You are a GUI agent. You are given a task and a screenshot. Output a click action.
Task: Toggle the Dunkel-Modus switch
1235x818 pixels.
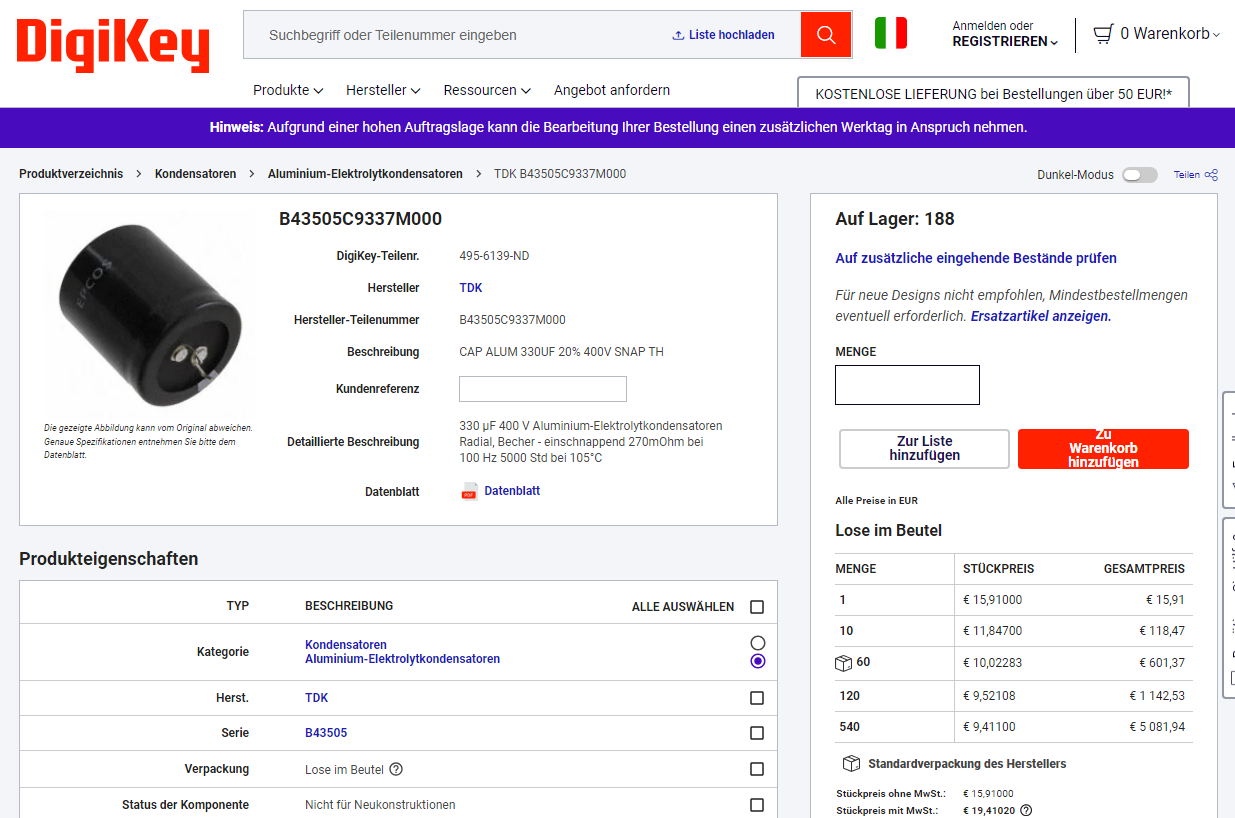[x=1139, y=175]
